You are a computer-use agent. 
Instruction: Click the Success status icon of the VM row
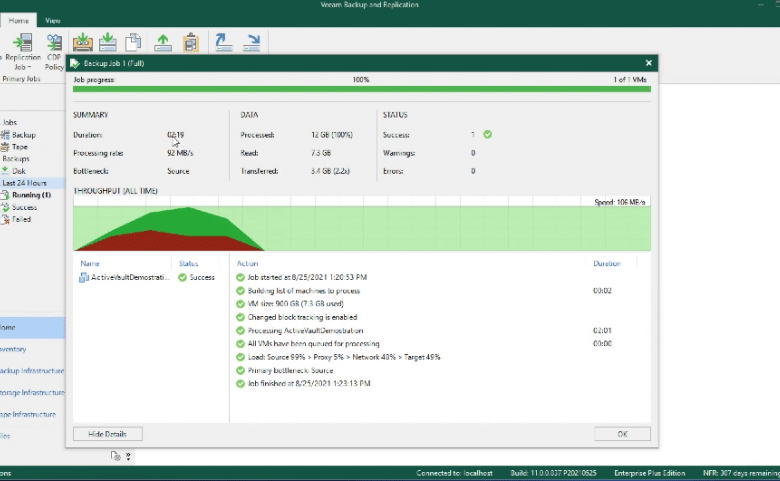tap(183, 278)
